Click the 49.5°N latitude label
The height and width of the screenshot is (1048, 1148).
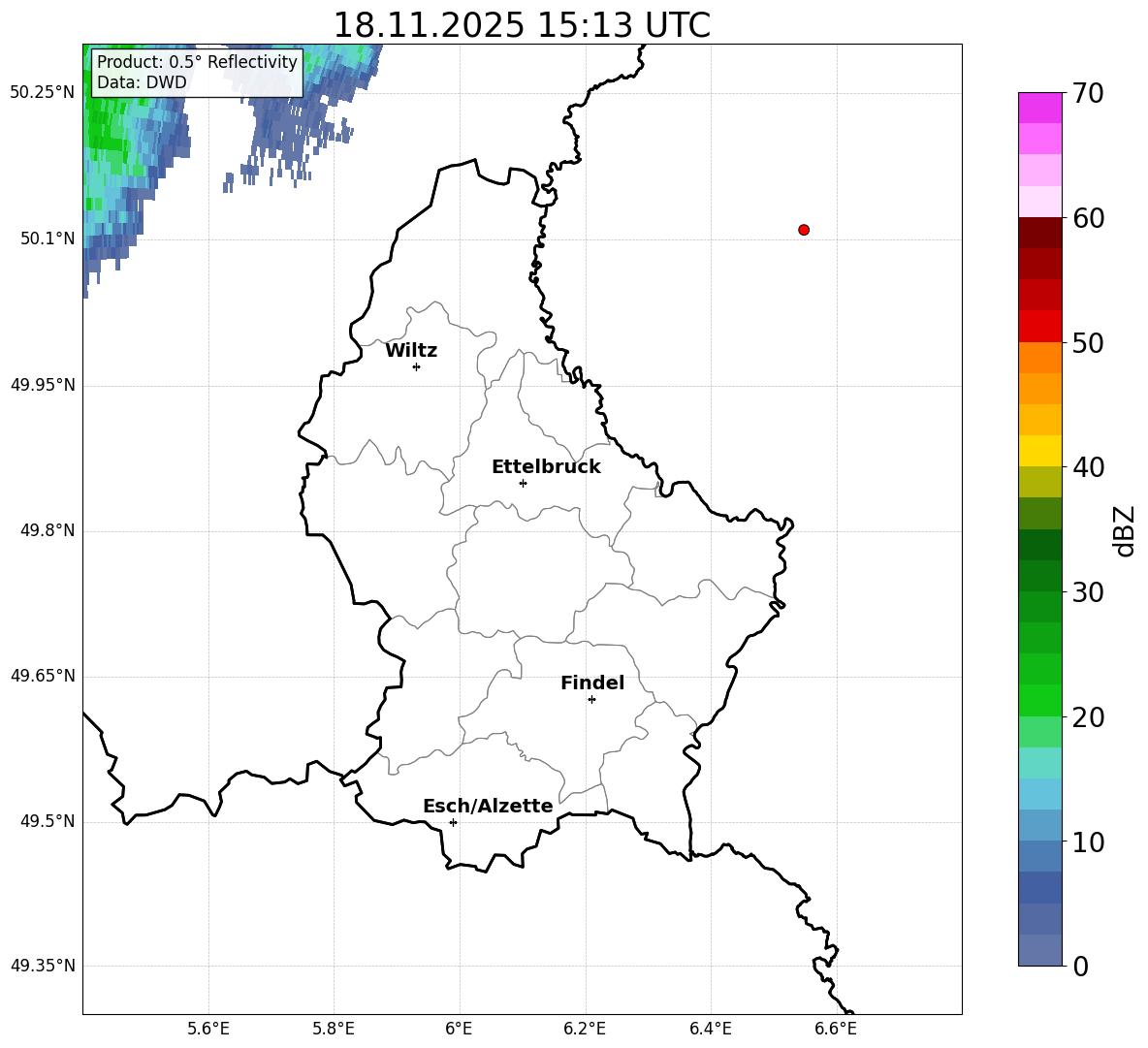(48, 820)
